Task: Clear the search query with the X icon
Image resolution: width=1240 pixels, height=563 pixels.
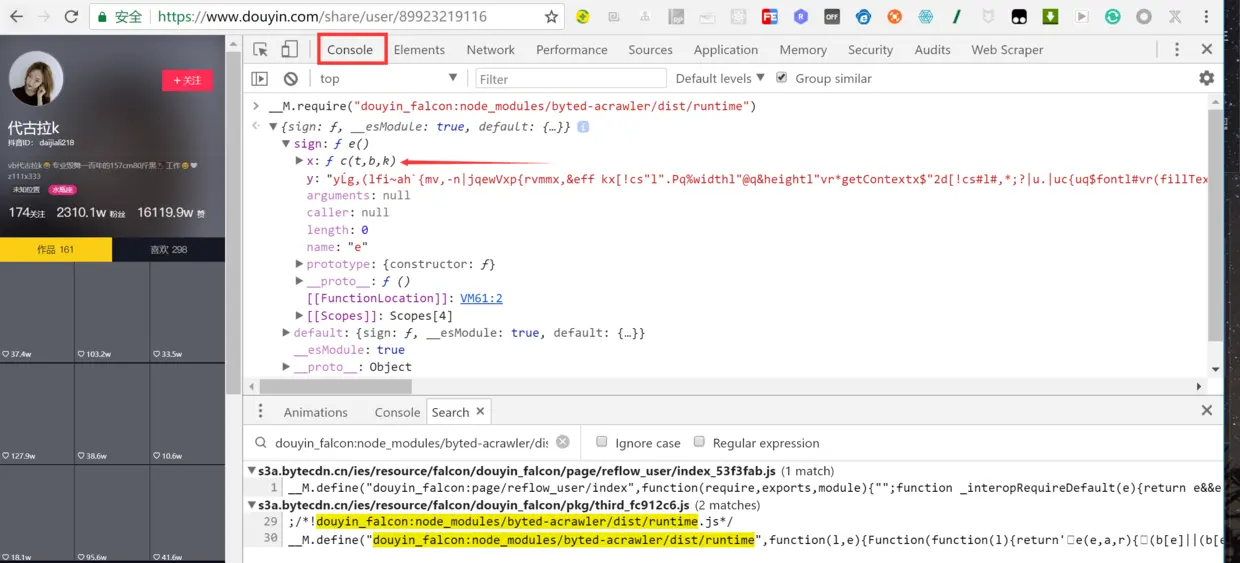Action: [x=563, y=442]
